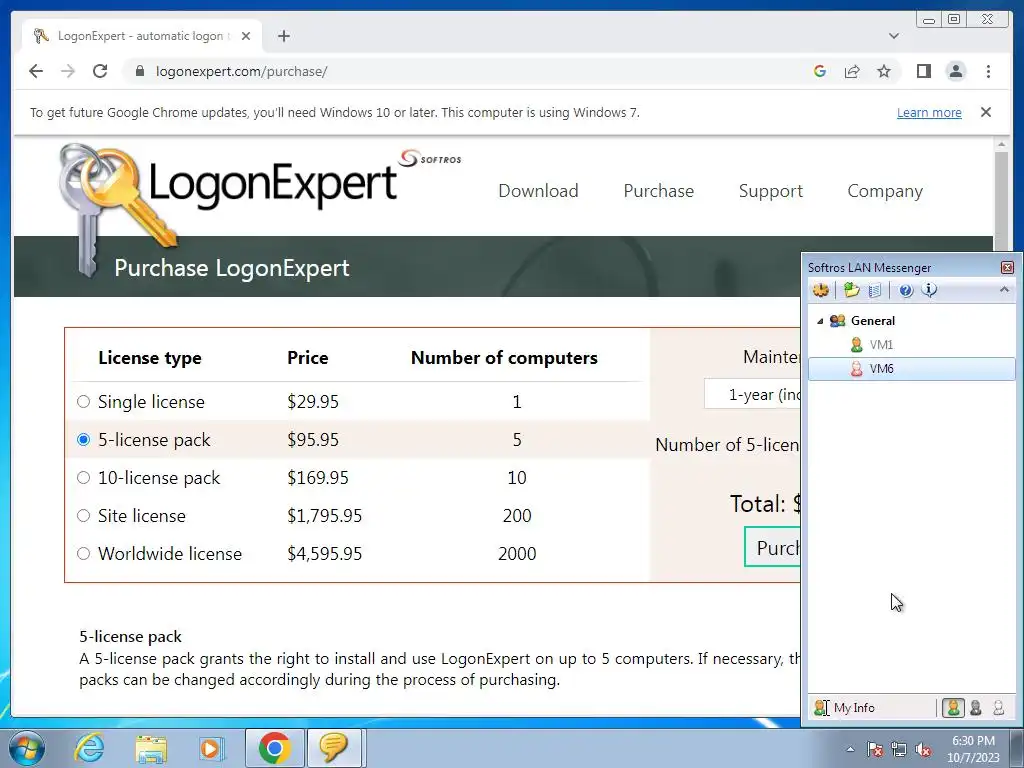The width and height of the screenshot is (1024, 768).
Task: Set Messenger status to the gray busy icon
Action: click(976, 707)
